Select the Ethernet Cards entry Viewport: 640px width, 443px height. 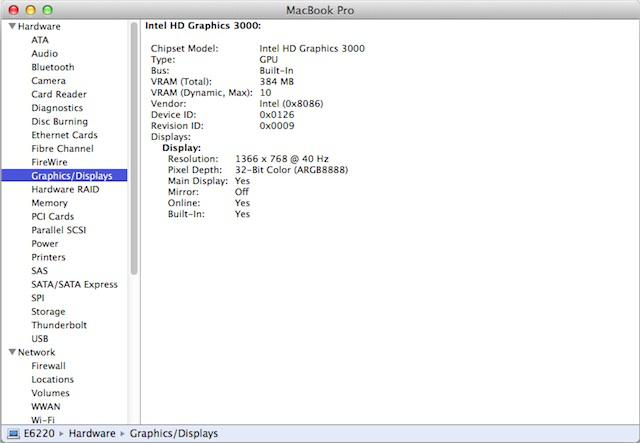[64, 135]
